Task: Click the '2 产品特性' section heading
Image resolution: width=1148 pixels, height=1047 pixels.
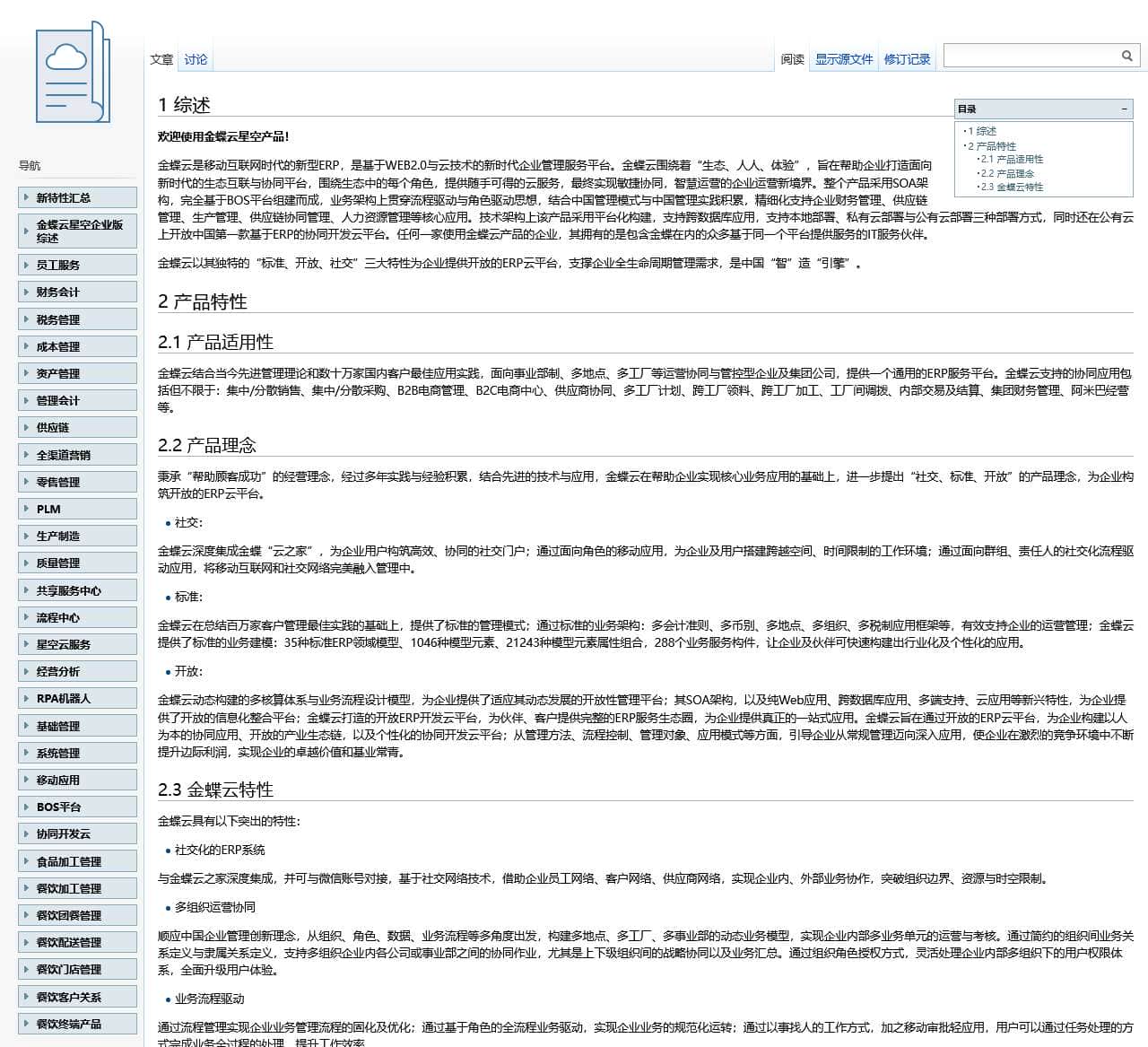Action: coord(203,301)
